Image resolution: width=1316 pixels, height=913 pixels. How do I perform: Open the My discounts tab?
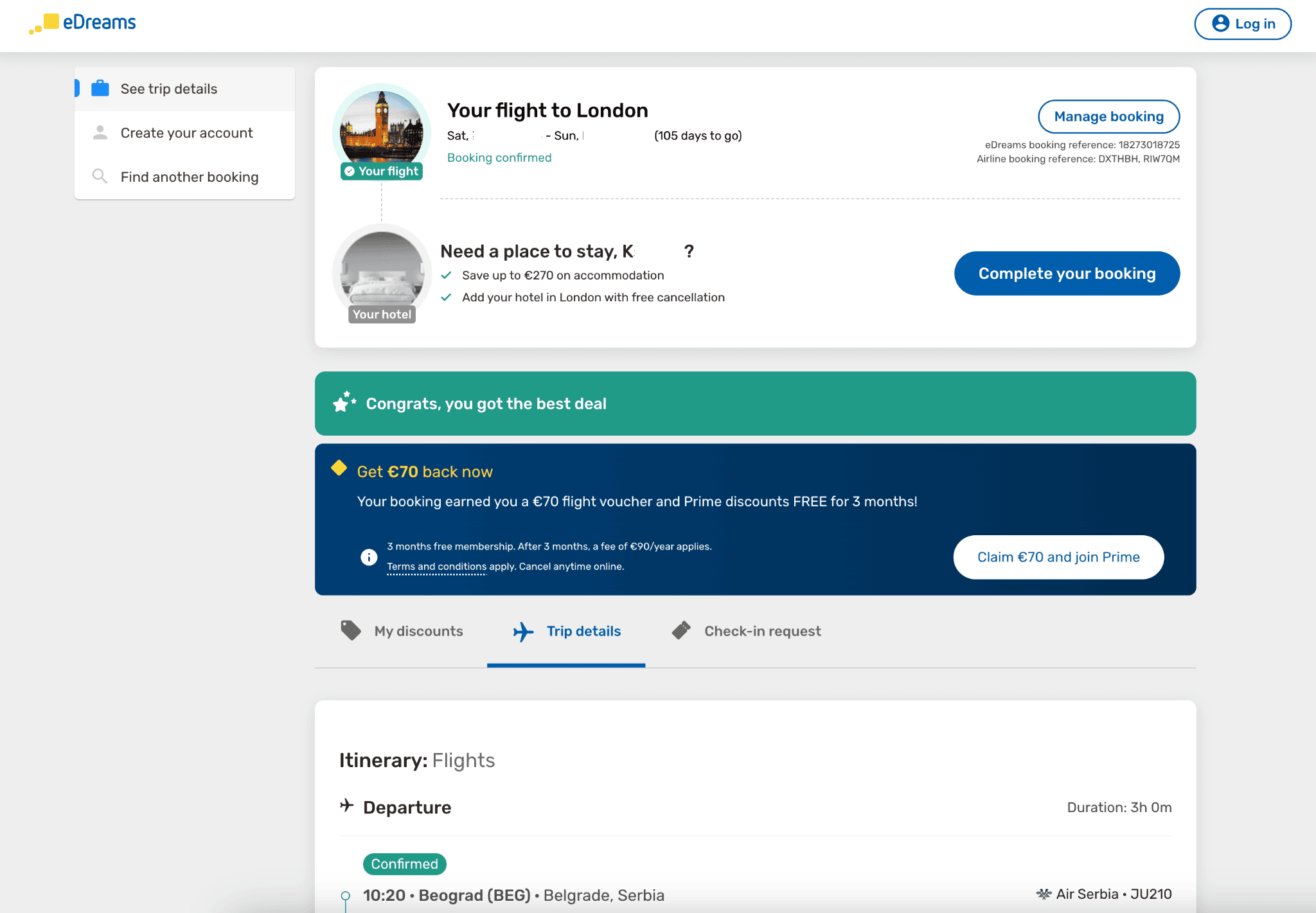pos(418,631)
